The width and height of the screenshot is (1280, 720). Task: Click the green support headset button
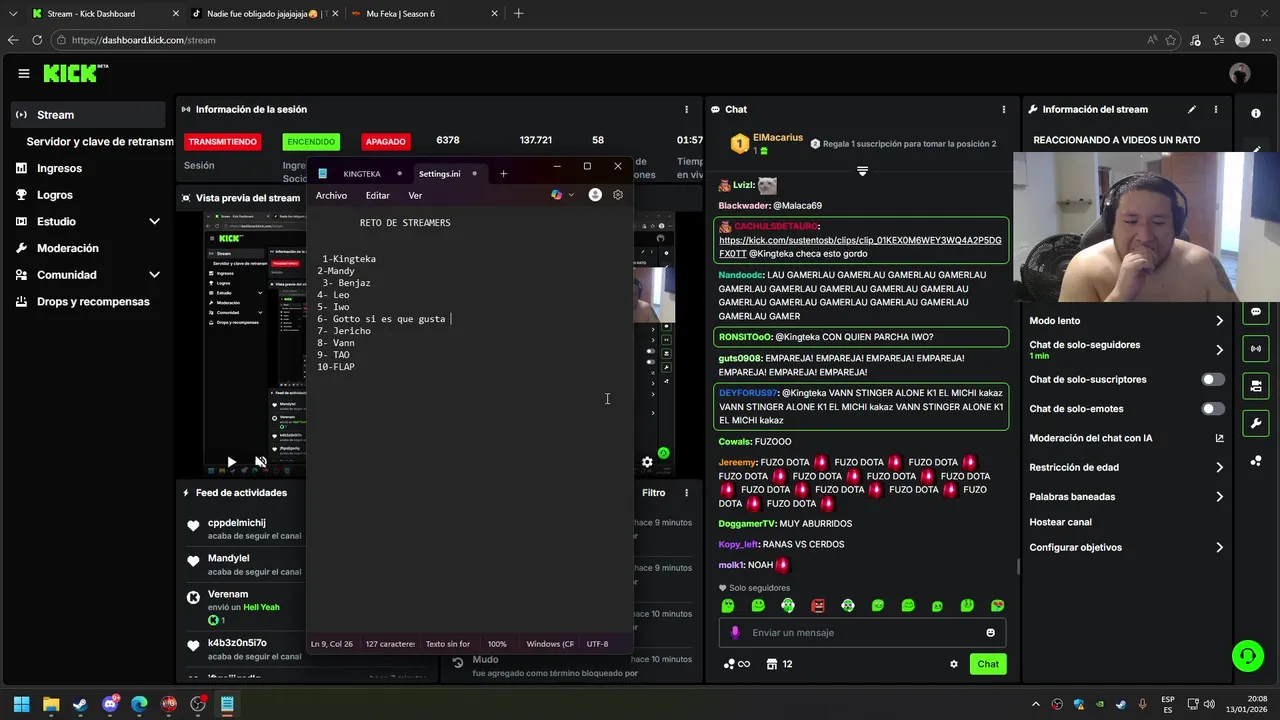point(1247,656)
